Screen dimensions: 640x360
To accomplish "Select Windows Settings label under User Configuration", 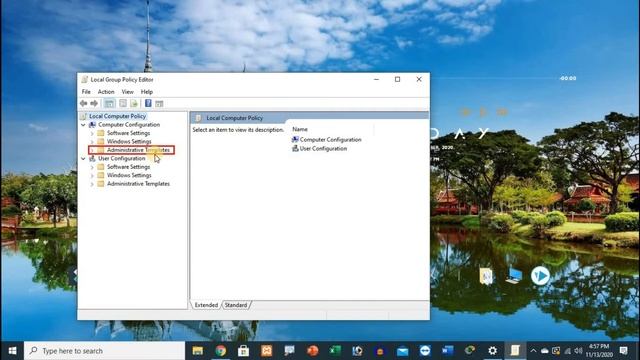I will [129, 175].
